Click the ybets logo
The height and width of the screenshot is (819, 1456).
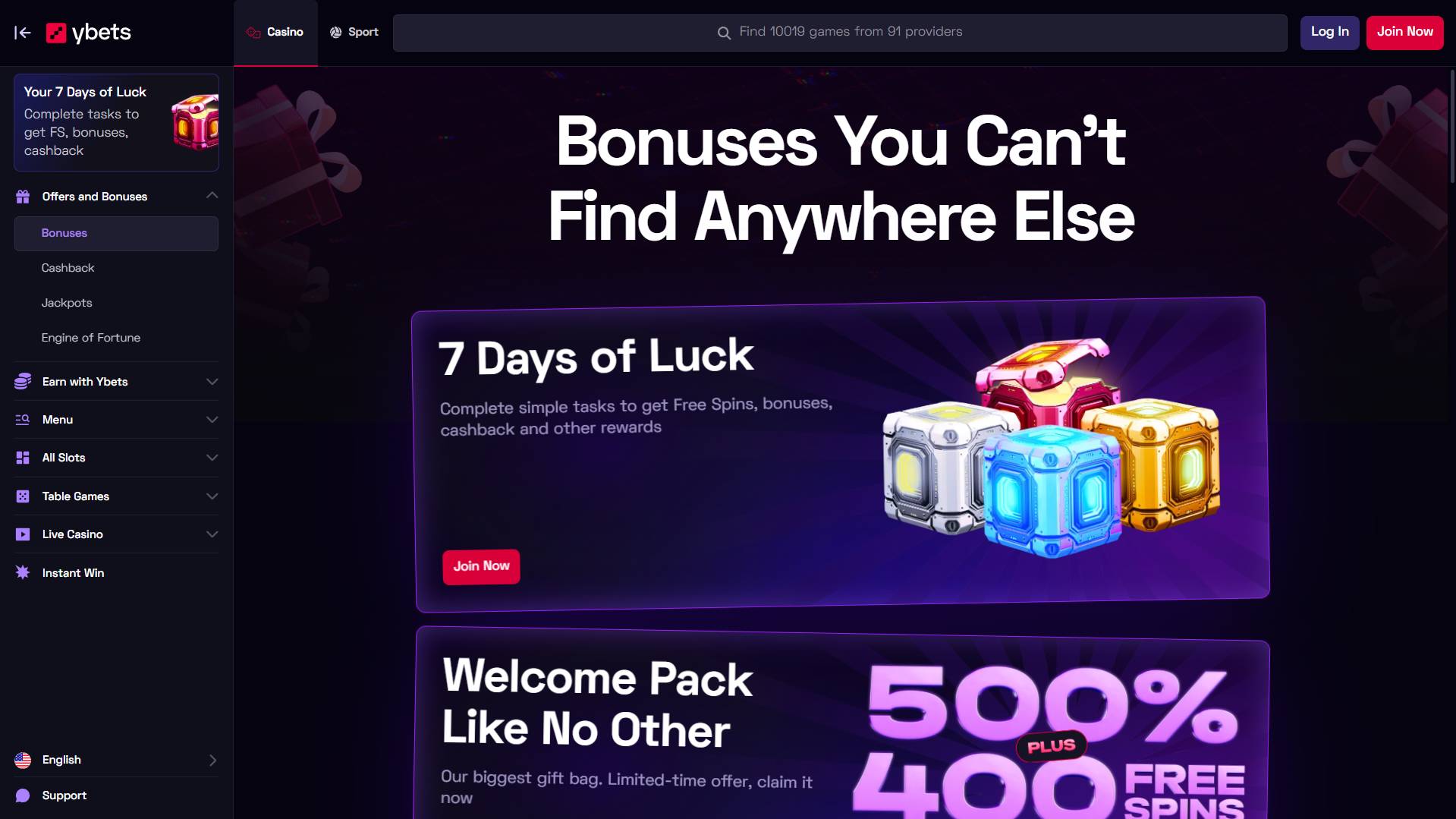89,33
